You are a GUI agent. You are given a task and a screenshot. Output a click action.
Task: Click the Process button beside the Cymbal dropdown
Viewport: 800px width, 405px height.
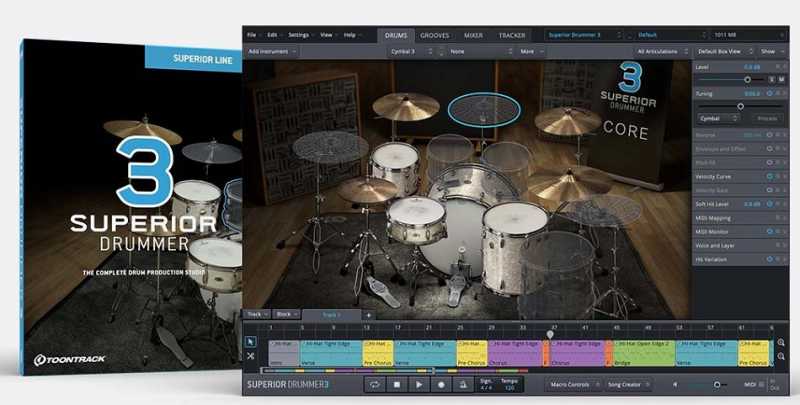coord(767,118)
